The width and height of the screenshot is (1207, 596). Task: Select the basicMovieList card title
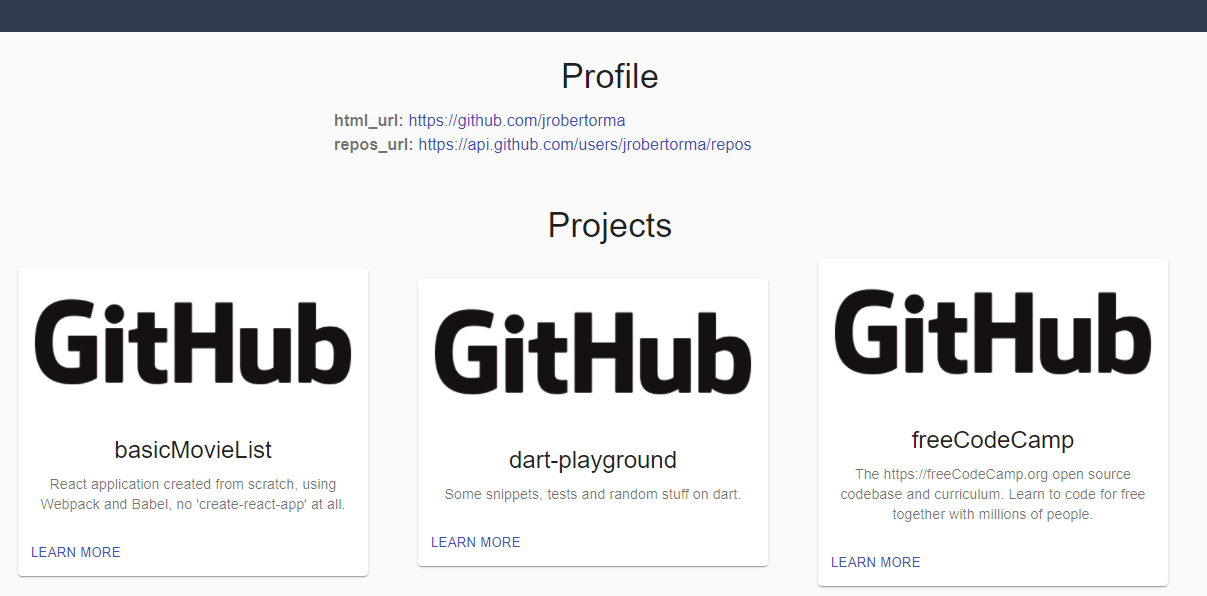pos(193,449)
